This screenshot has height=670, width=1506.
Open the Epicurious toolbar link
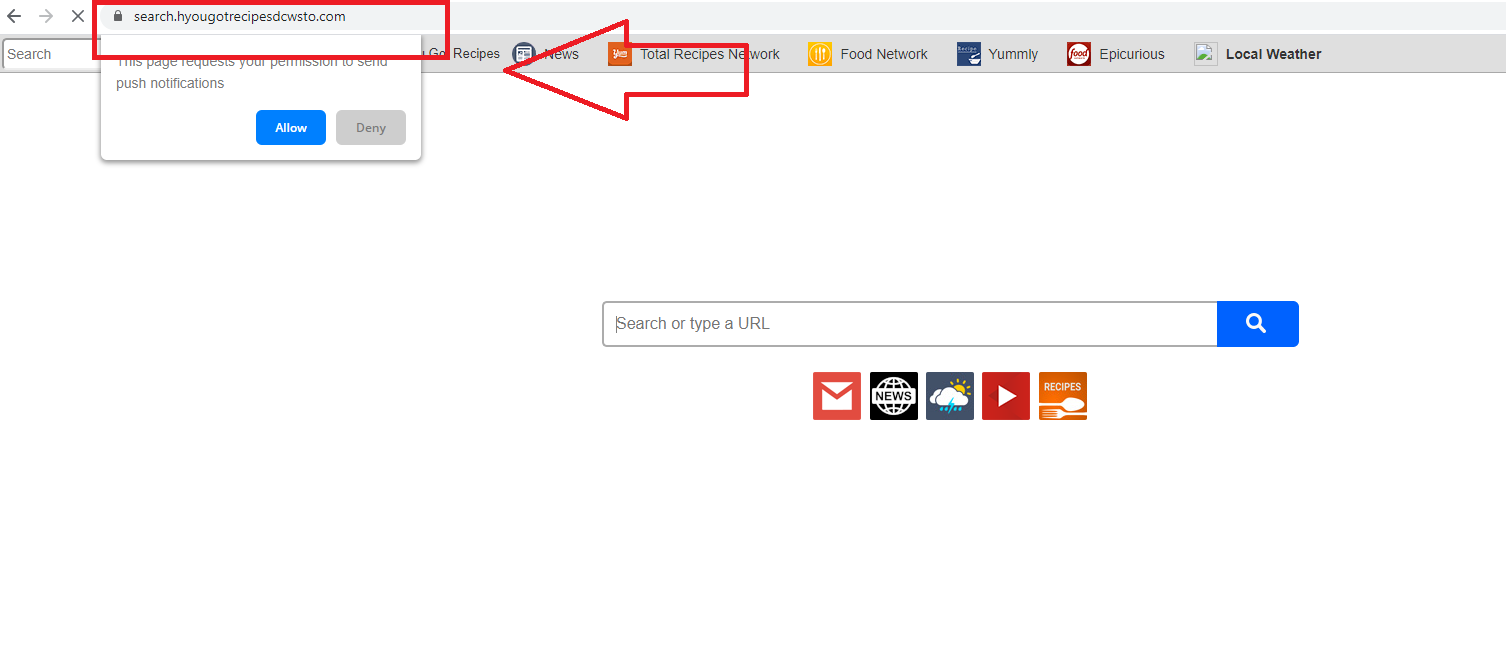tap(1116, 54)
